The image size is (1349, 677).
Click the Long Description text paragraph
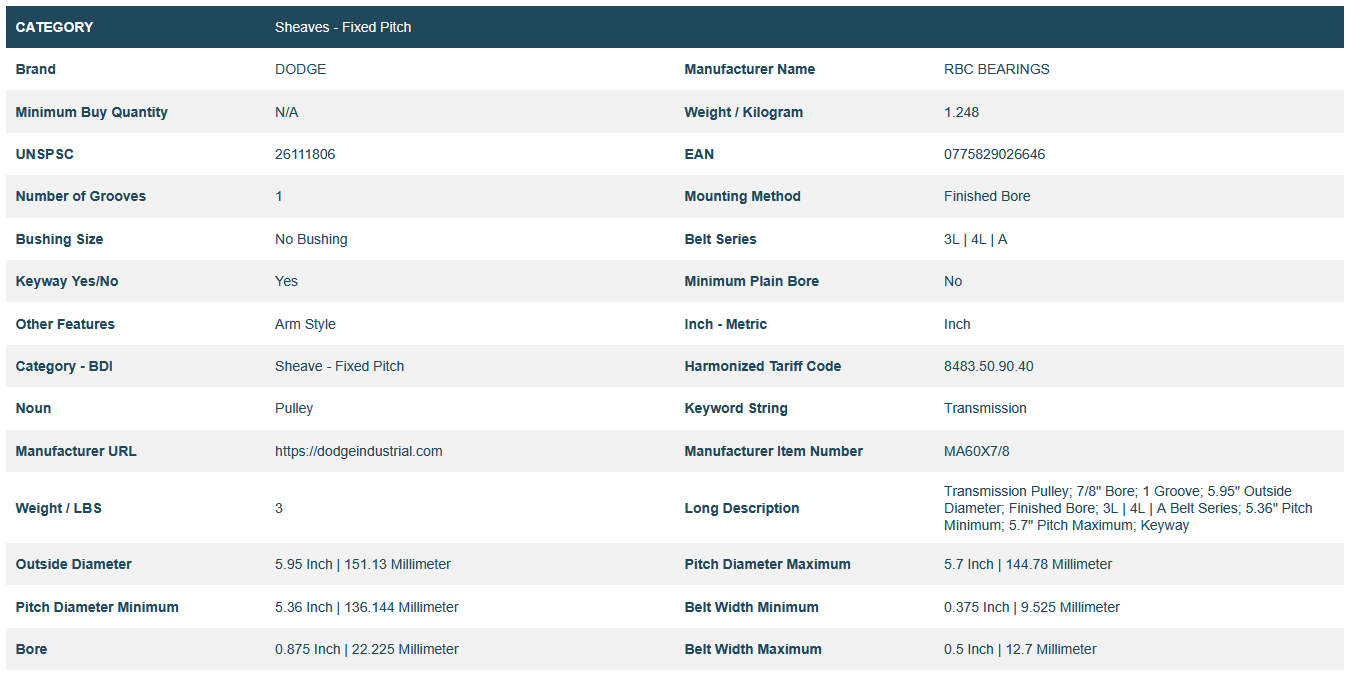[x=1128, y=508]
